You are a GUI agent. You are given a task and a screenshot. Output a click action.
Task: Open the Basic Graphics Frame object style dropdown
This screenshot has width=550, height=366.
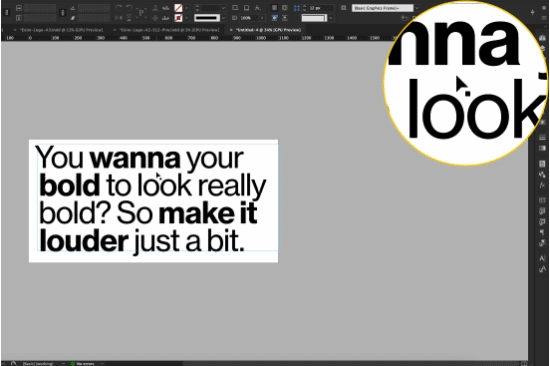tap(417, 8)
